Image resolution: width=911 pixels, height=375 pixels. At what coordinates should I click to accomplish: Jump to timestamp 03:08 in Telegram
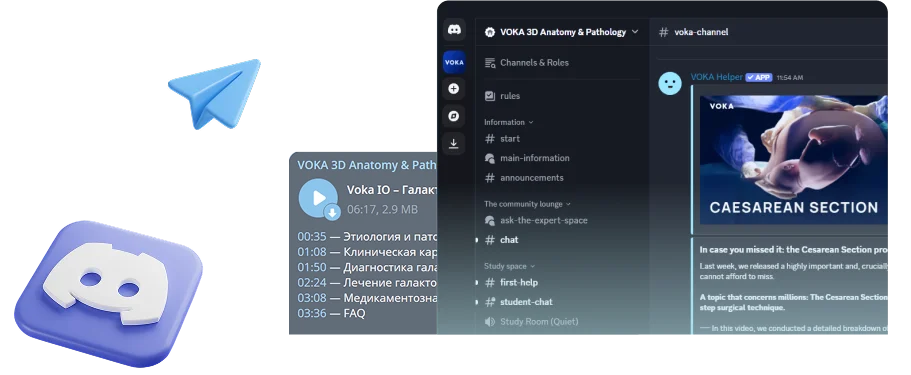coord(312,298)
